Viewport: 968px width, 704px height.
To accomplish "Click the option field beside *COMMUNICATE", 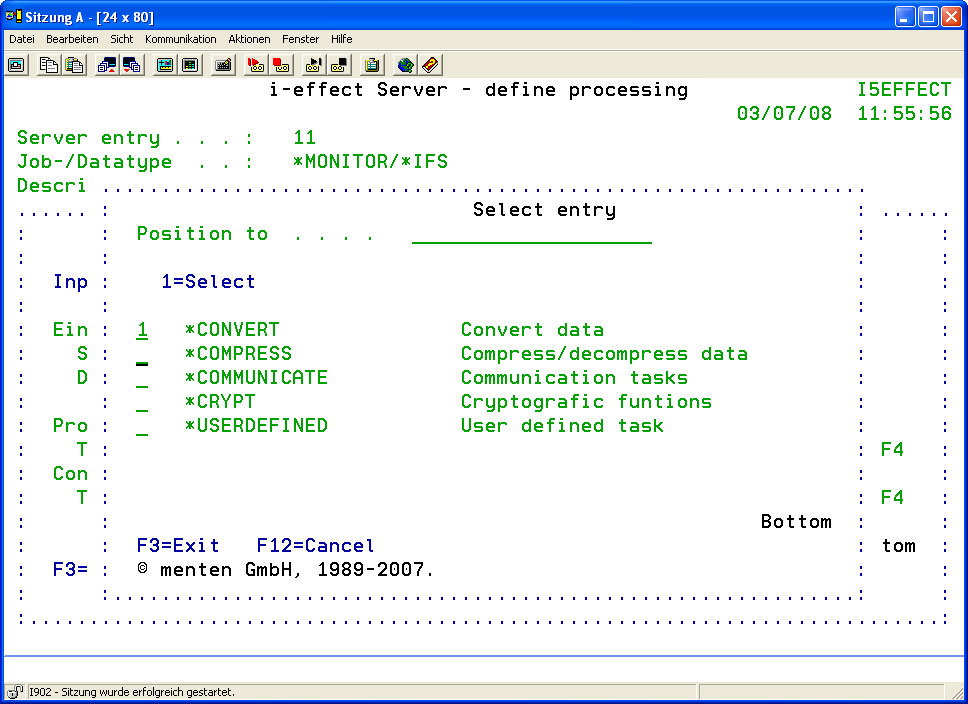I will pyautogui.click(x=142, y=378).
